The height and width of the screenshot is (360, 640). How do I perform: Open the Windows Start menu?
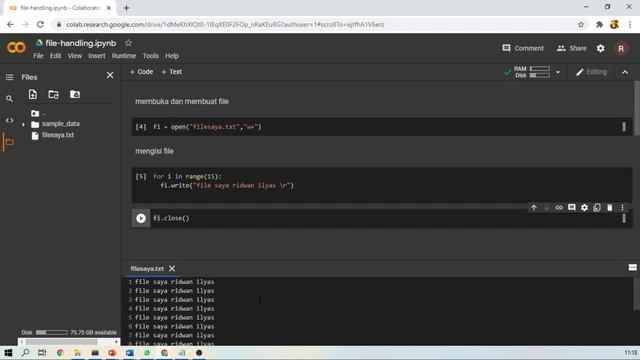8,353
